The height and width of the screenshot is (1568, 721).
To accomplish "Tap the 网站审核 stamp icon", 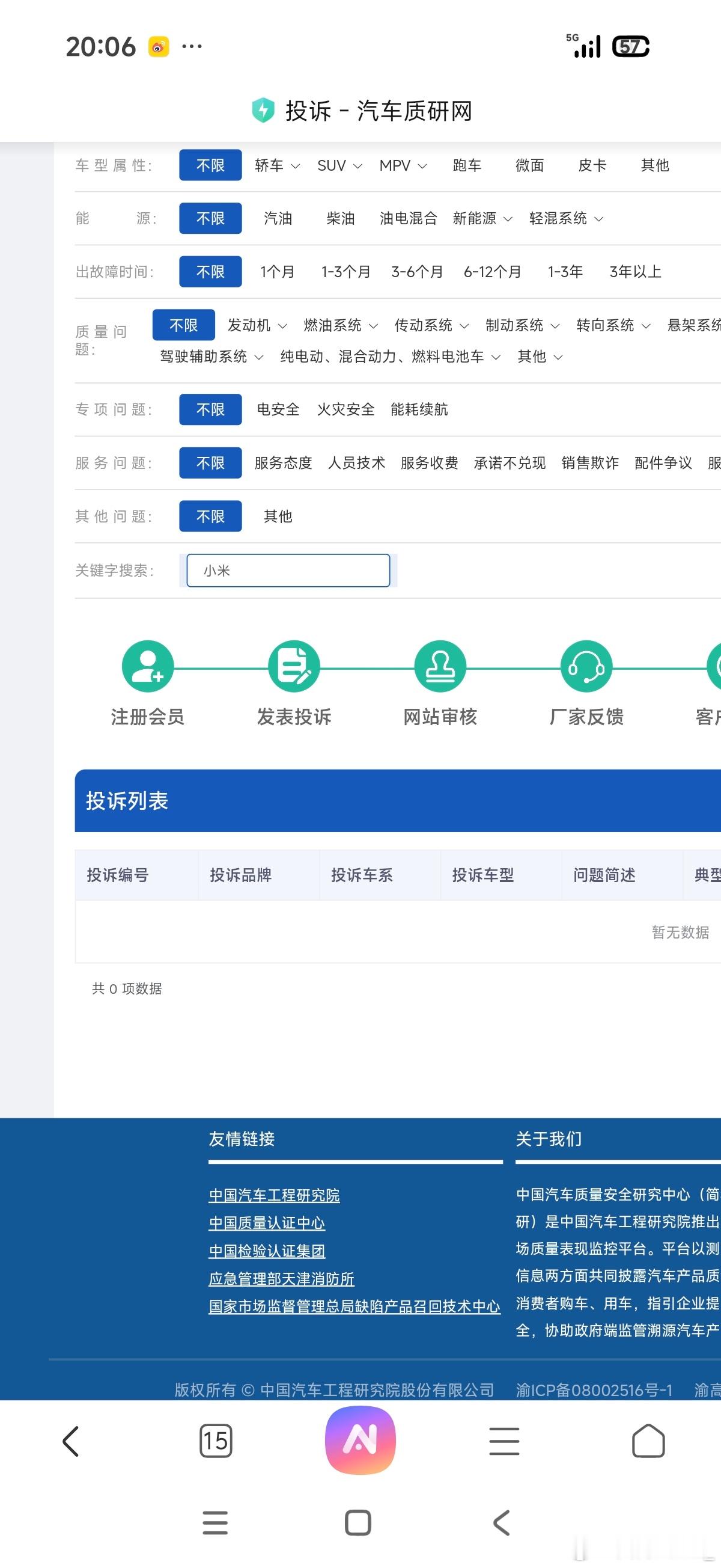I will (440, 666).
